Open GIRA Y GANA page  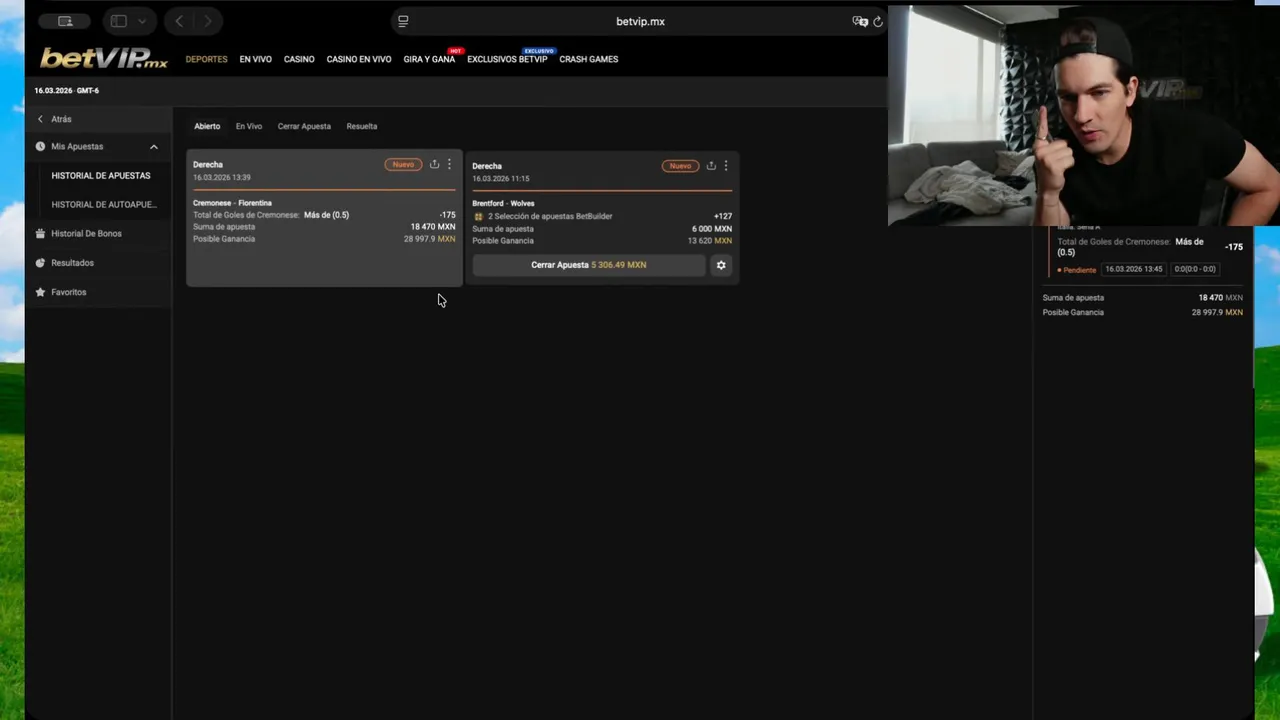(429, 59)
